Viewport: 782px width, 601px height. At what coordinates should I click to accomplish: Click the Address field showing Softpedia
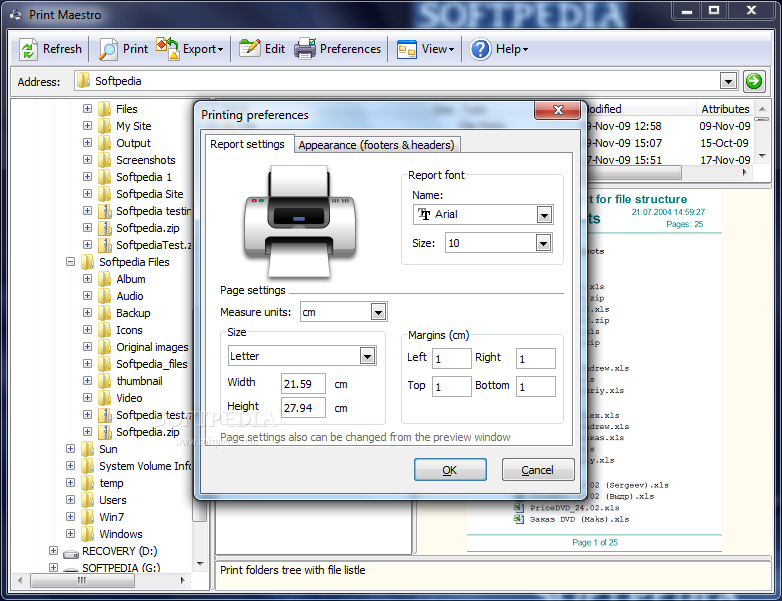(x=396, y=81)
